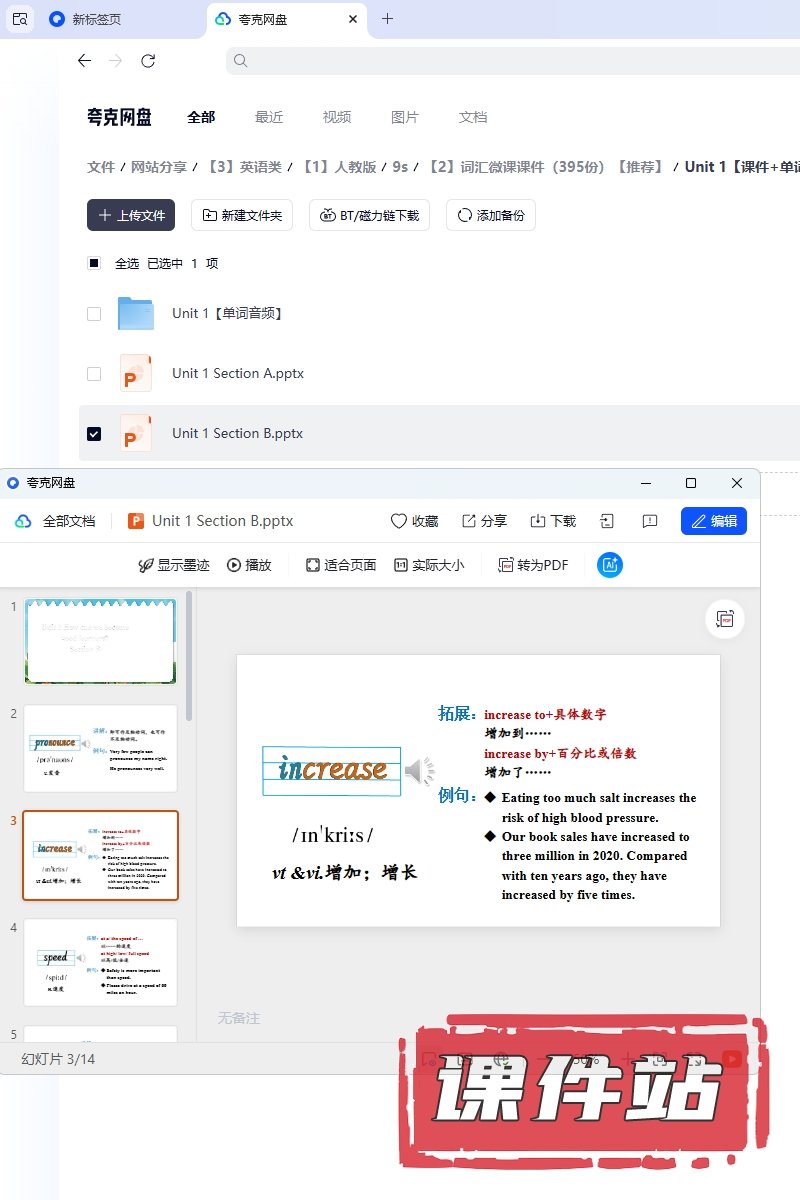Click the speaker audio icon on the slide

pyautogui.click(x=420, y=771)
